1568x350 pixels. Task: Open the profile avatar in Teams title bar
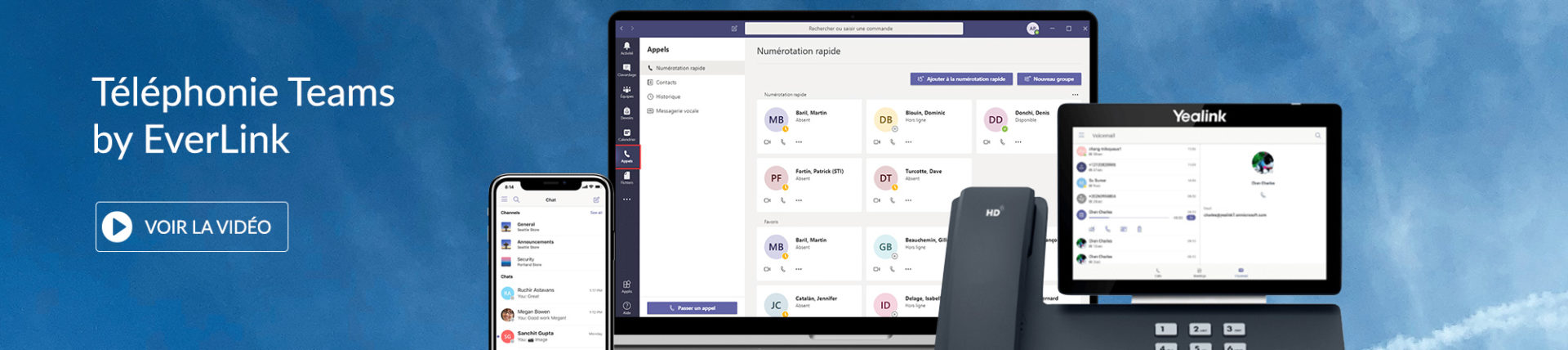1032,29
